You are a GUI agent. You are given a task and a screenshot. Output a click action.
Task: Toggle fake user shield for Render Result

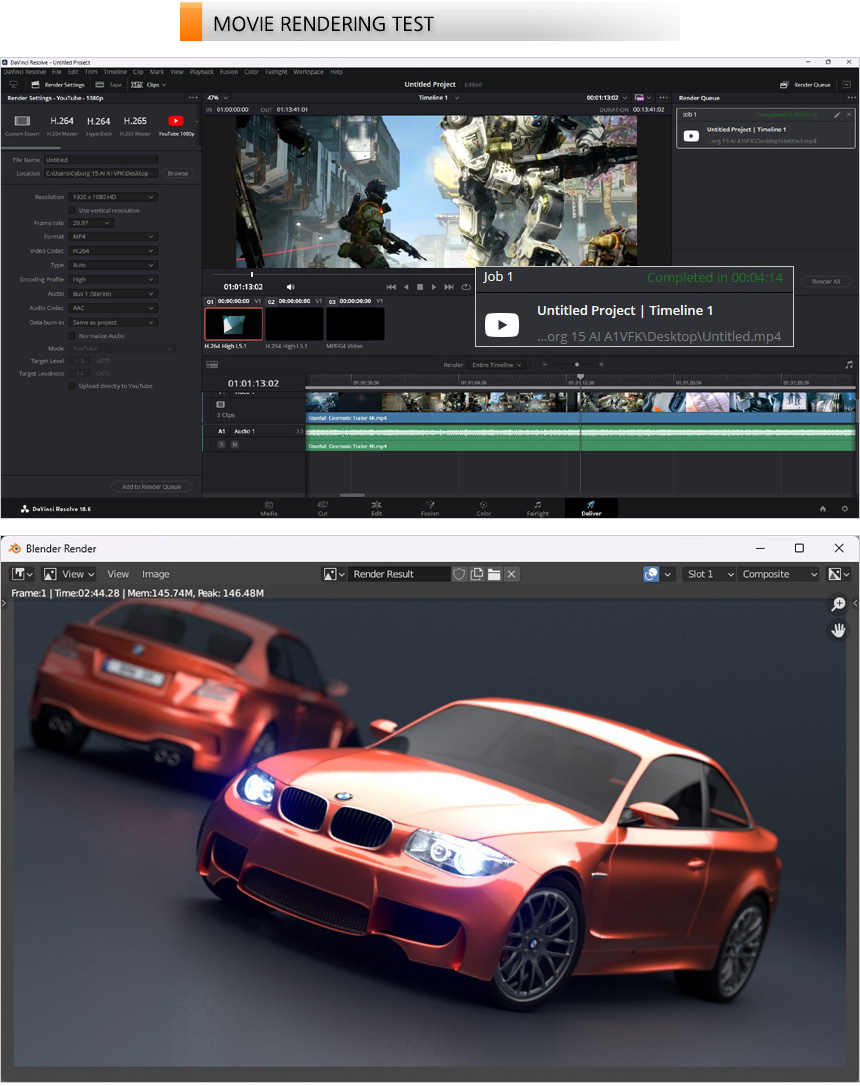point(458,574)
